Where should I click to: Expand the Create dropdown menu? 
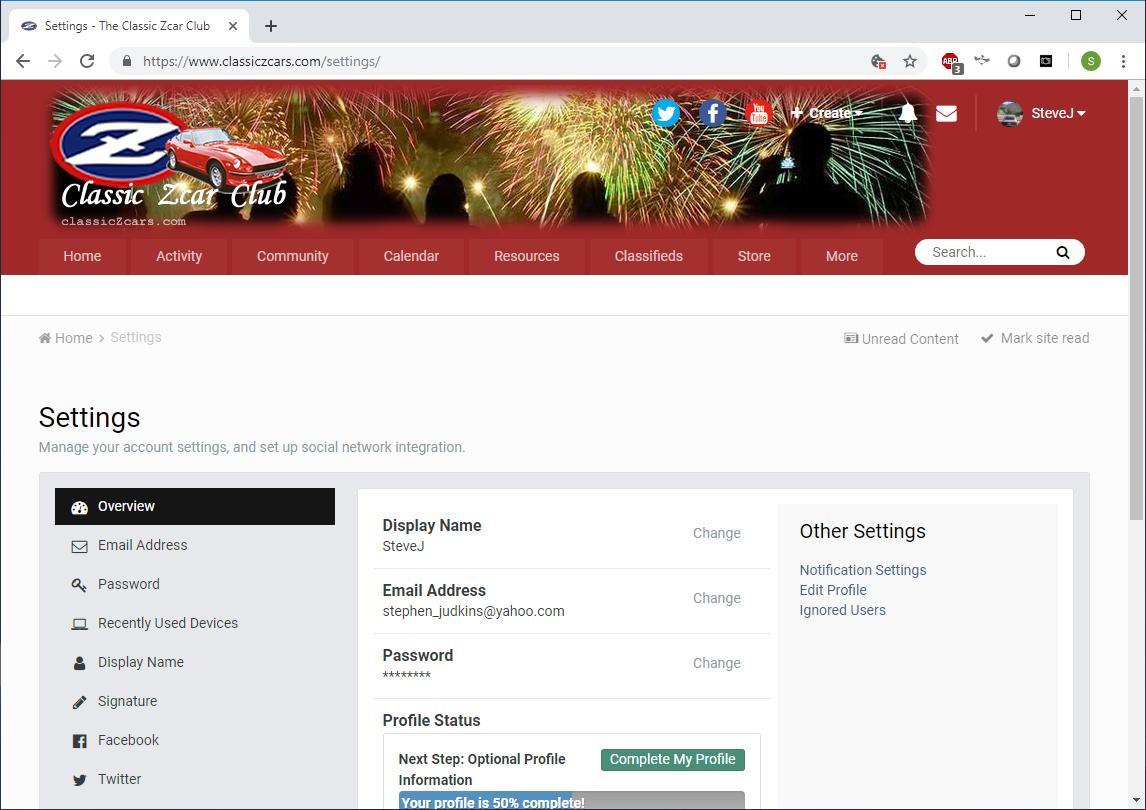pos(827,113)
